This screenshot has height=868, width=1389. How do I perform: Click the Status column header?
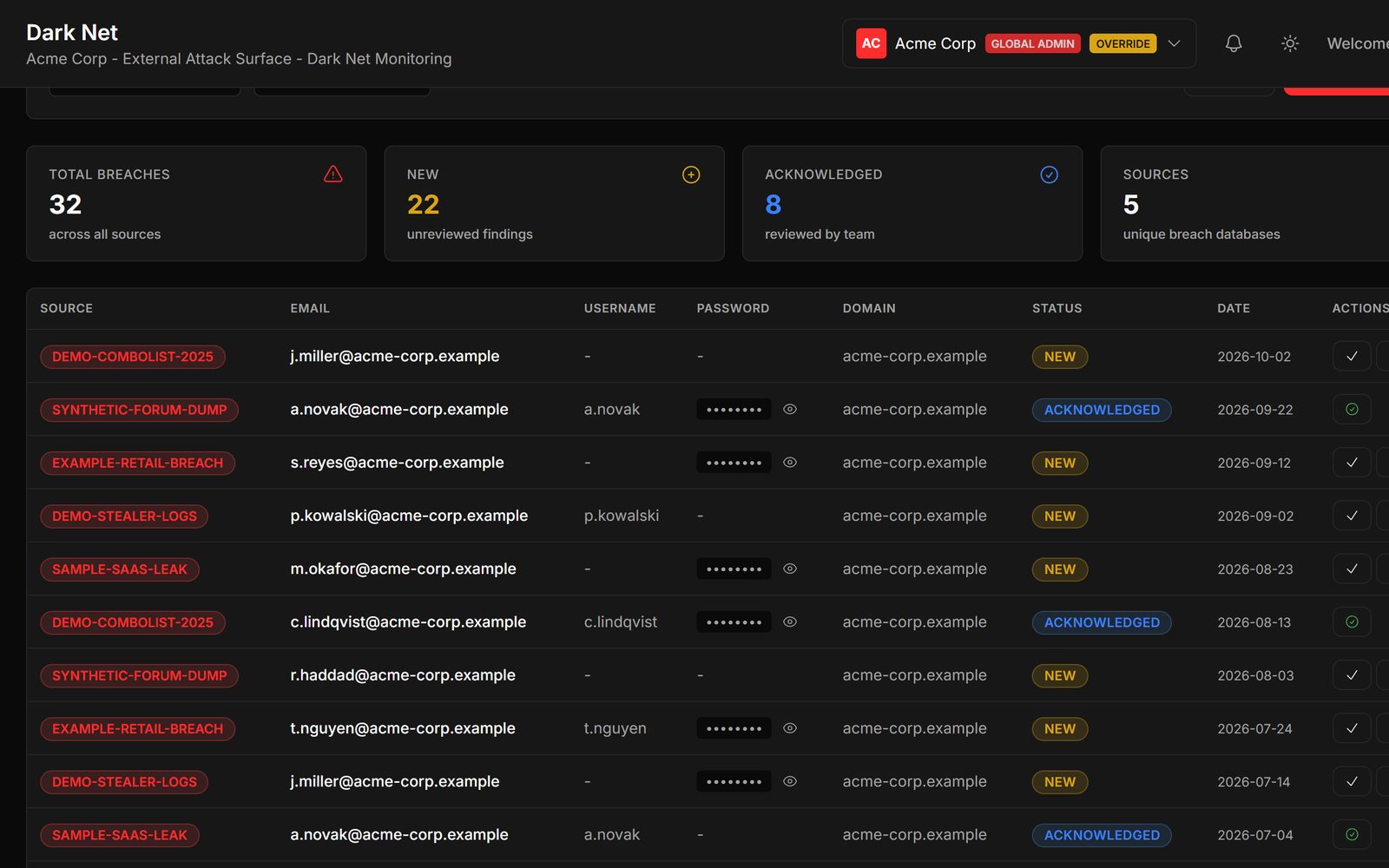pyautogui.click(x=1057, y=308)
